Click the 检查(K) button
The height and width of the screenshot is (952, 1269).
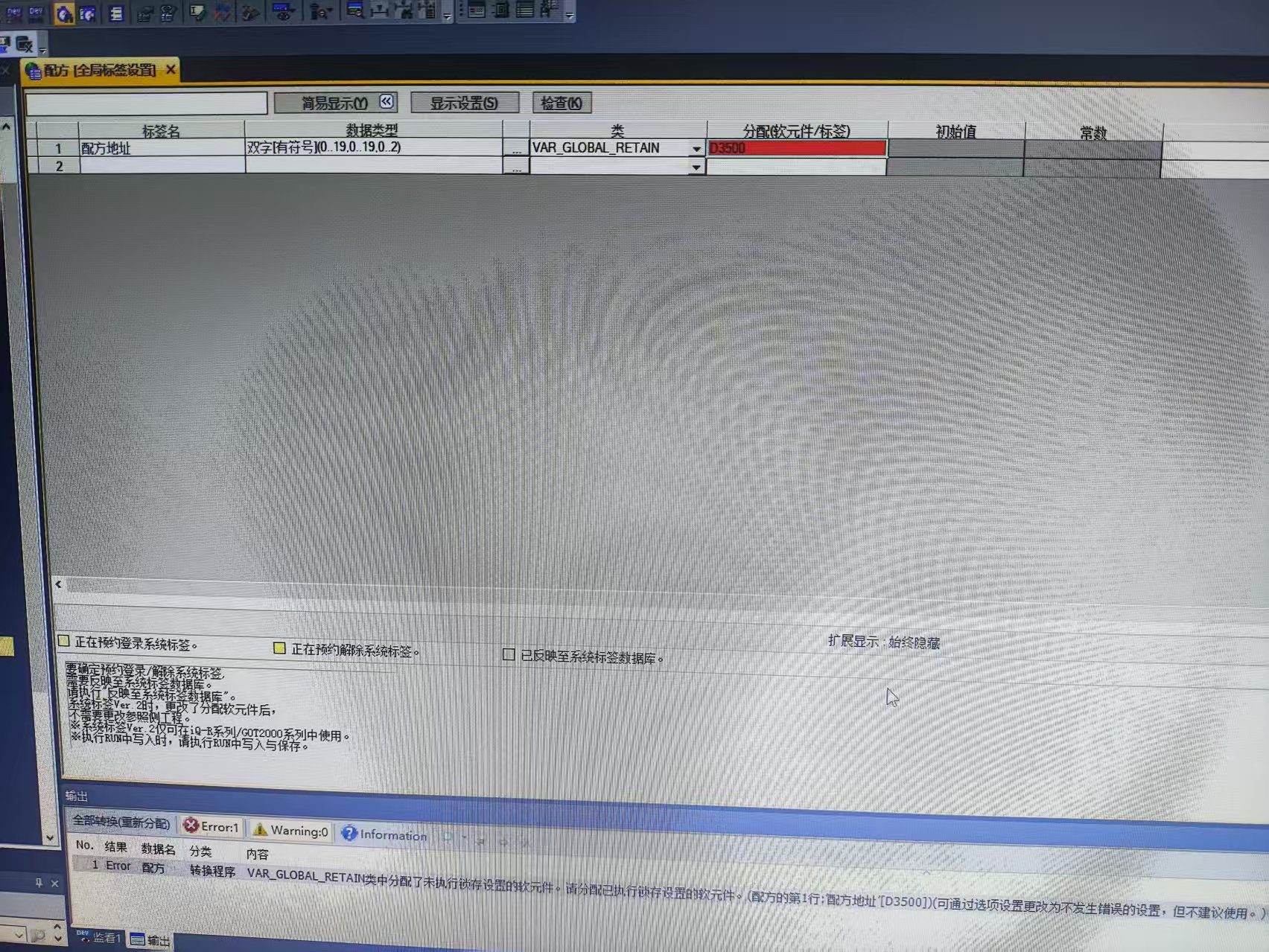coord(562,103)
